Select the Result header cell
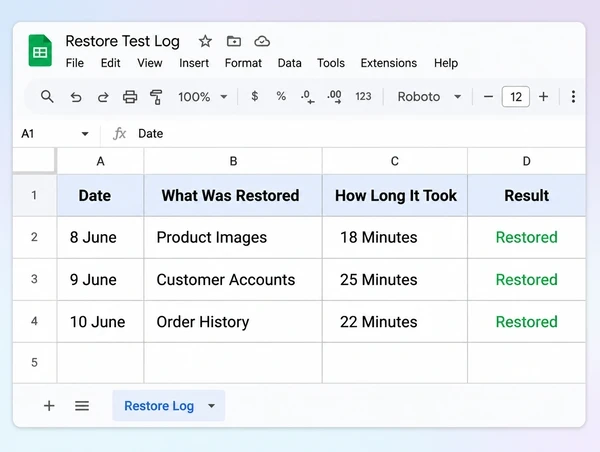This screenshot has width=600, height=452. pos(527,195)
